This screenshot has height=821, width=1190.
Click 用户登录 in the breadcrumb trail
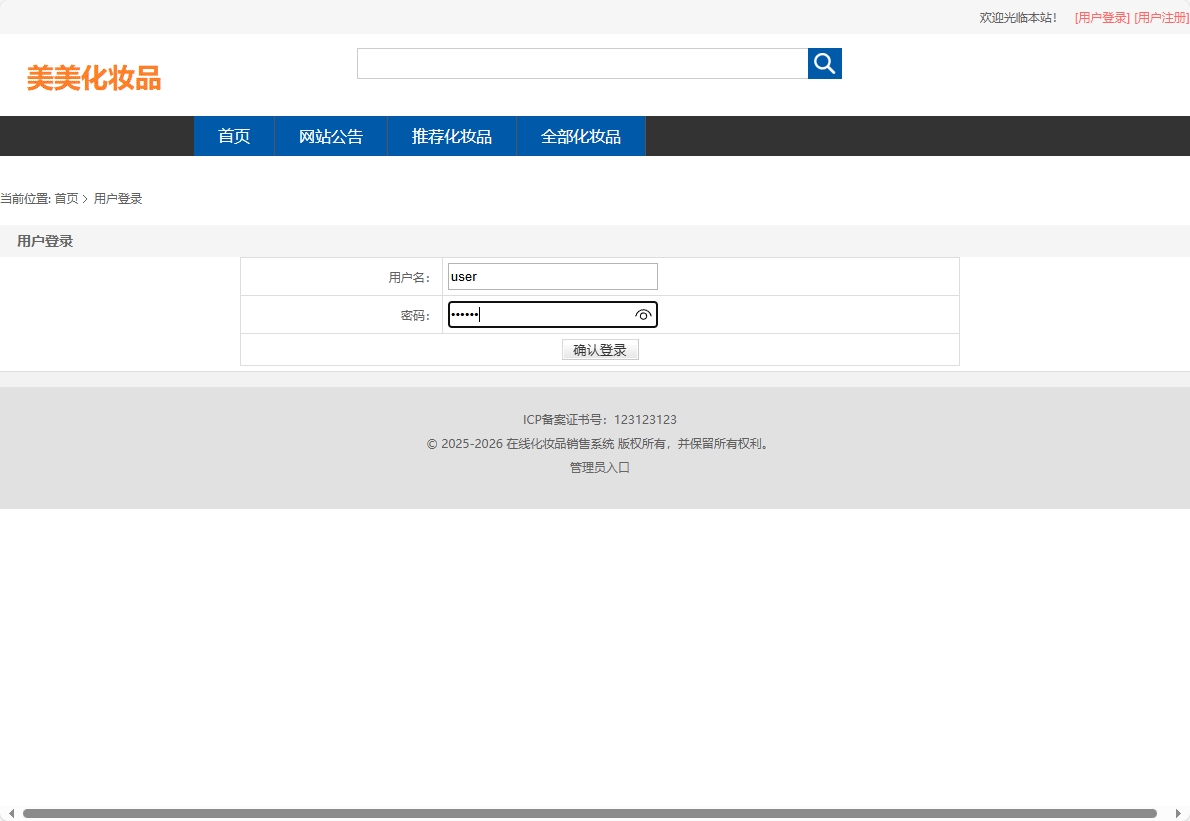(118, 198)
